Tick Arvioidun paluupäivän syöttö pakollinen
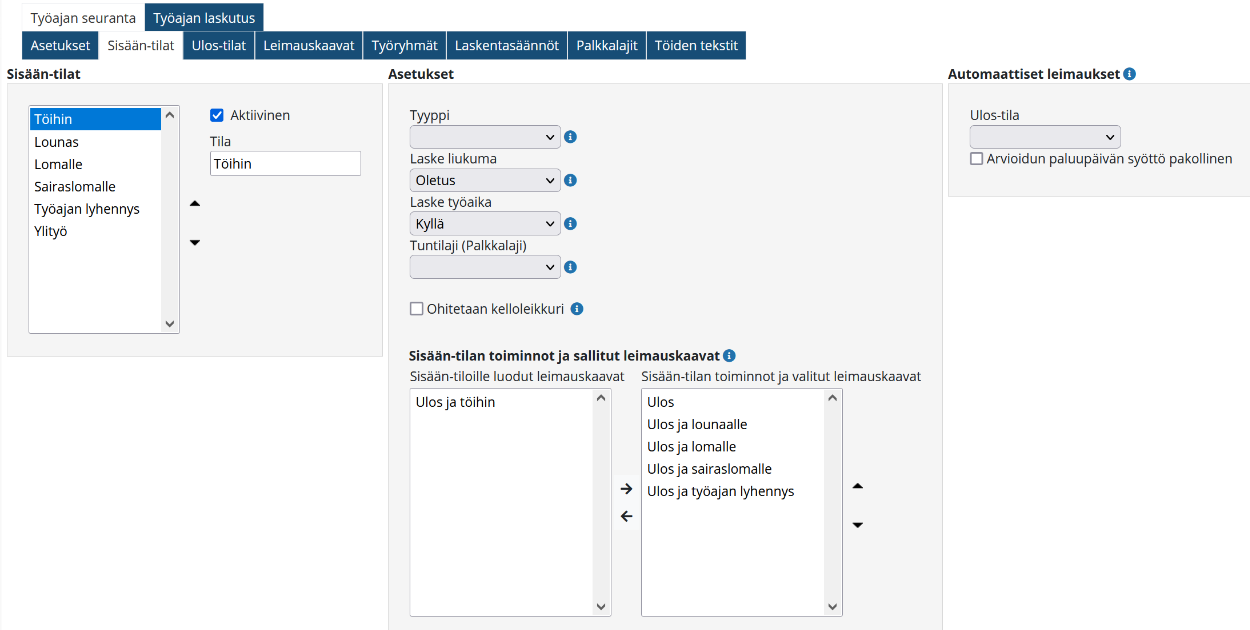 (977, 159)
